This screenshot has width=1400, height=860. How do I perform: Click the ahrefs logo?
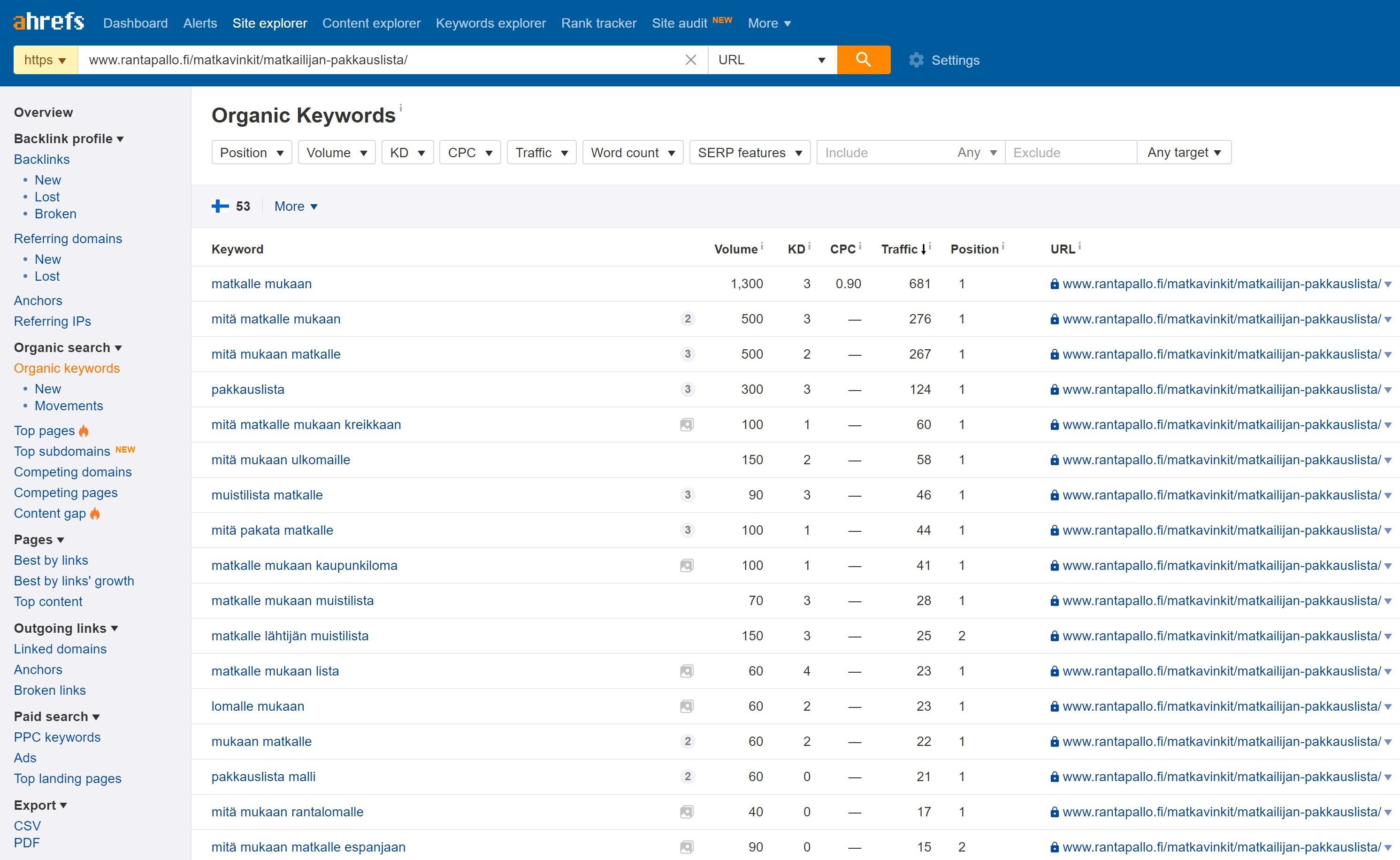click(49, 22)
